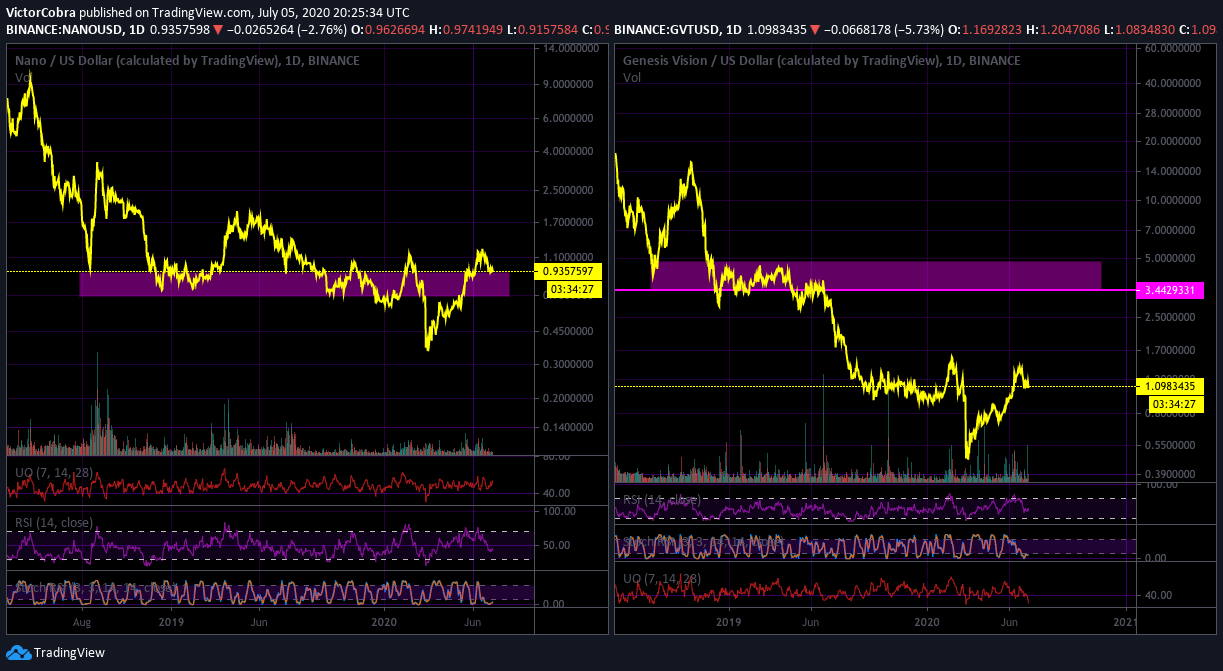Click the O:0.9626694 open value
Screen dimensions: 1223x671
click(388, 30)
